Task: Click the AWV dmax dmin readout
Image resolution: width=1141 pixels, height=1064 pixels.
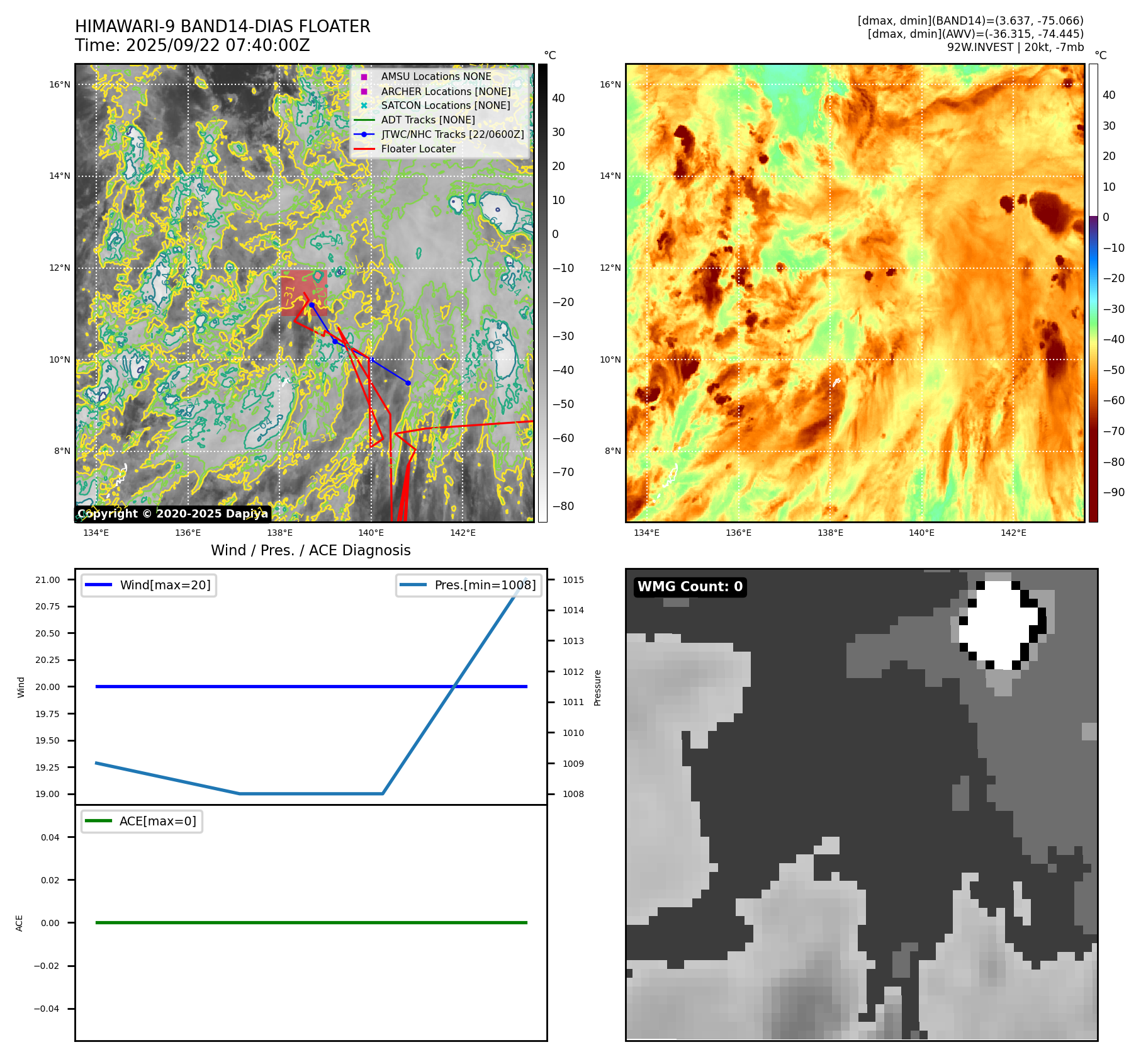Action: click(x=975, y=34)
